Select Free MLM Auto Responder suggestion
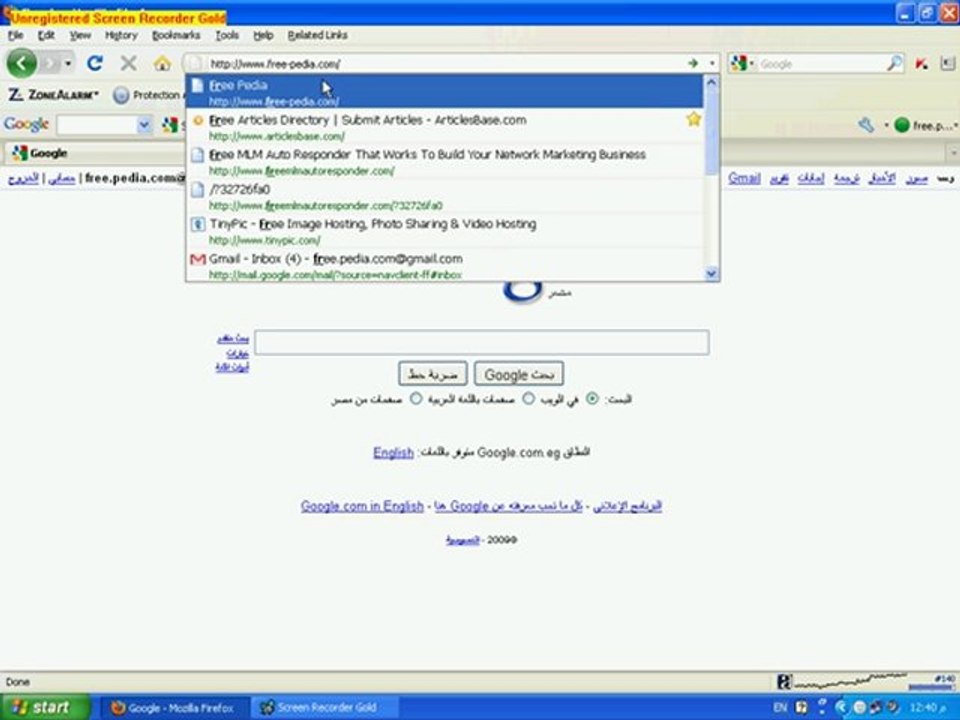The height and width of the screenshot is (720, 960). [x=445, y=162]
